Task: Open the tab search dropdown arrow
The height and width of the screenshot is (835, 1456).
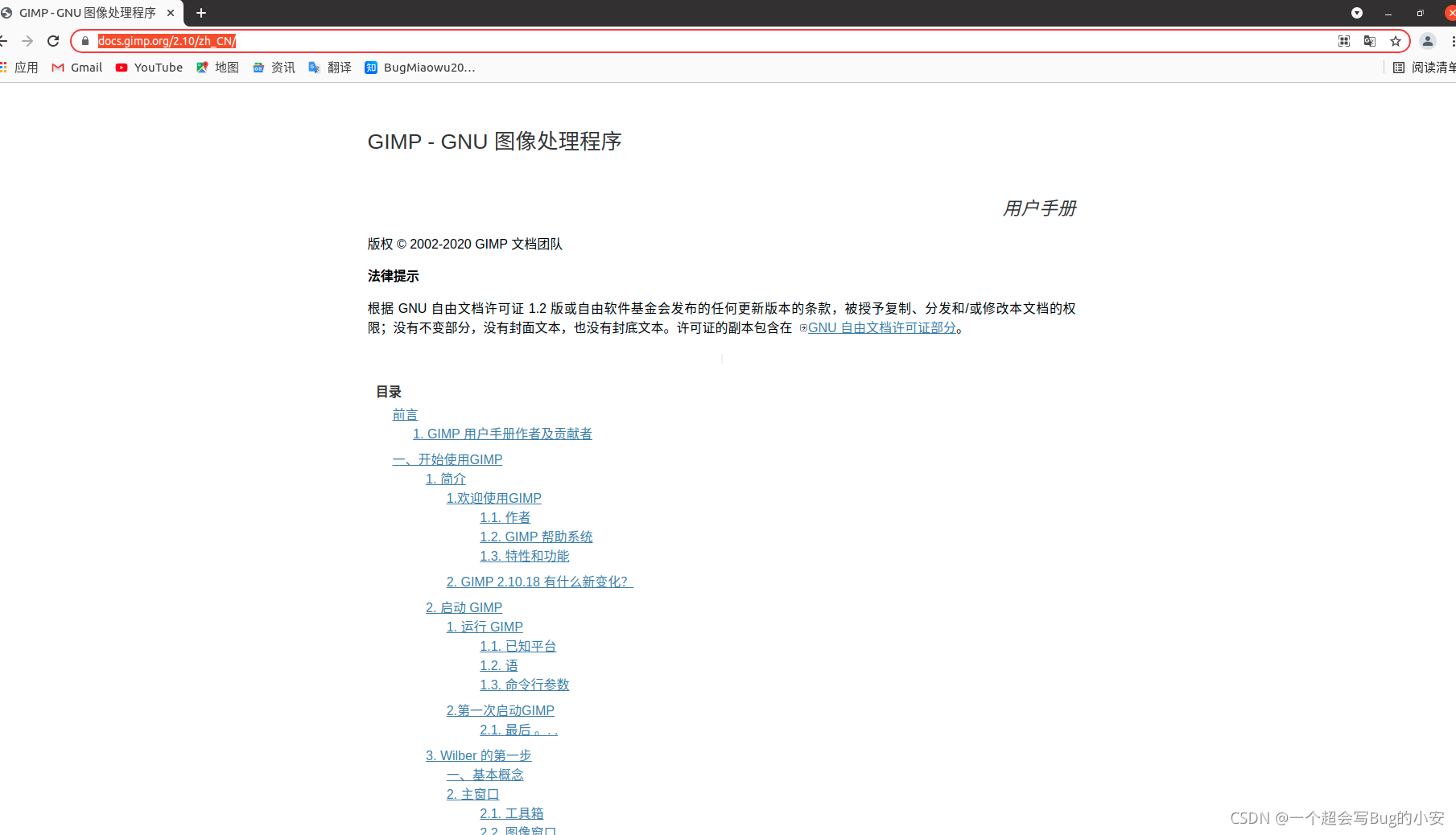Action: pyautogui.click(x=1357, y=13)
